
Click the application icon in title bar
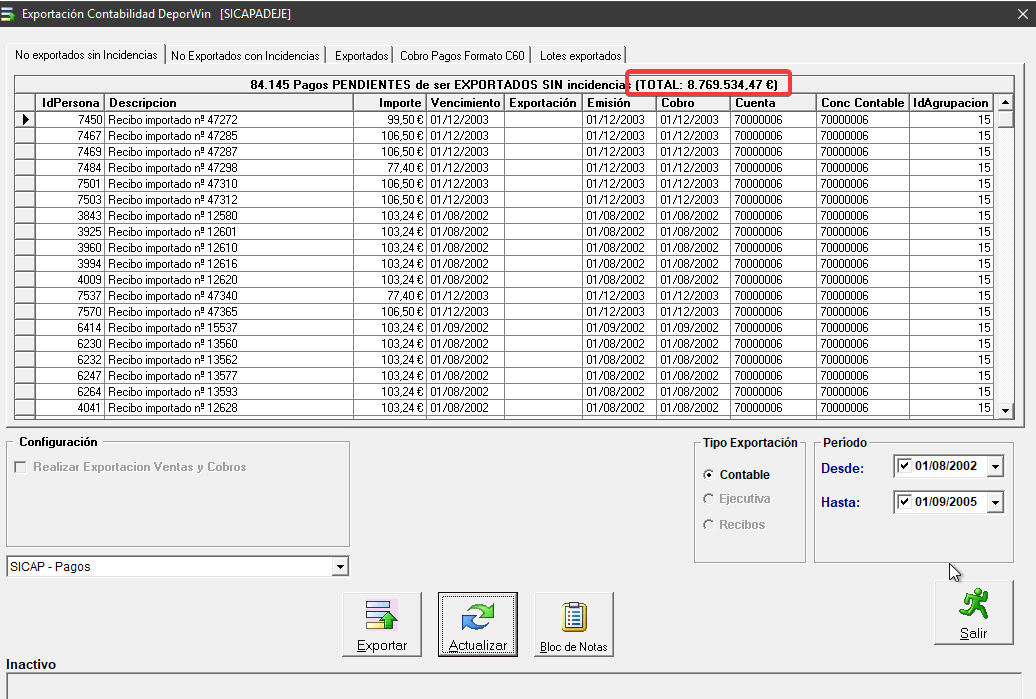(8, 13)
